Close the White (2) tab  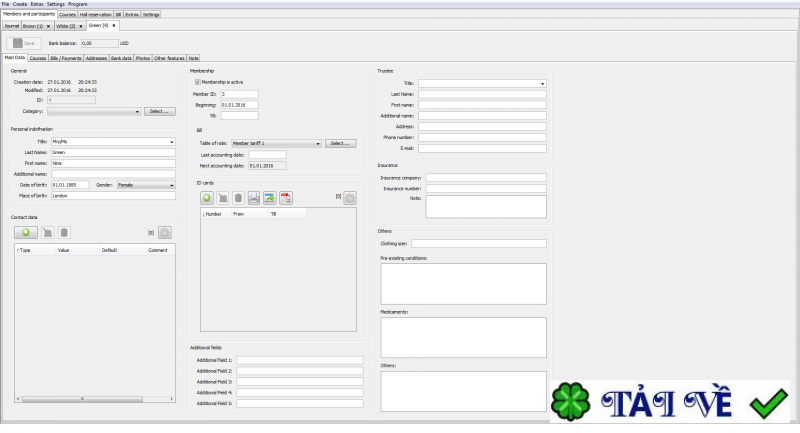(x=81, y=26)
